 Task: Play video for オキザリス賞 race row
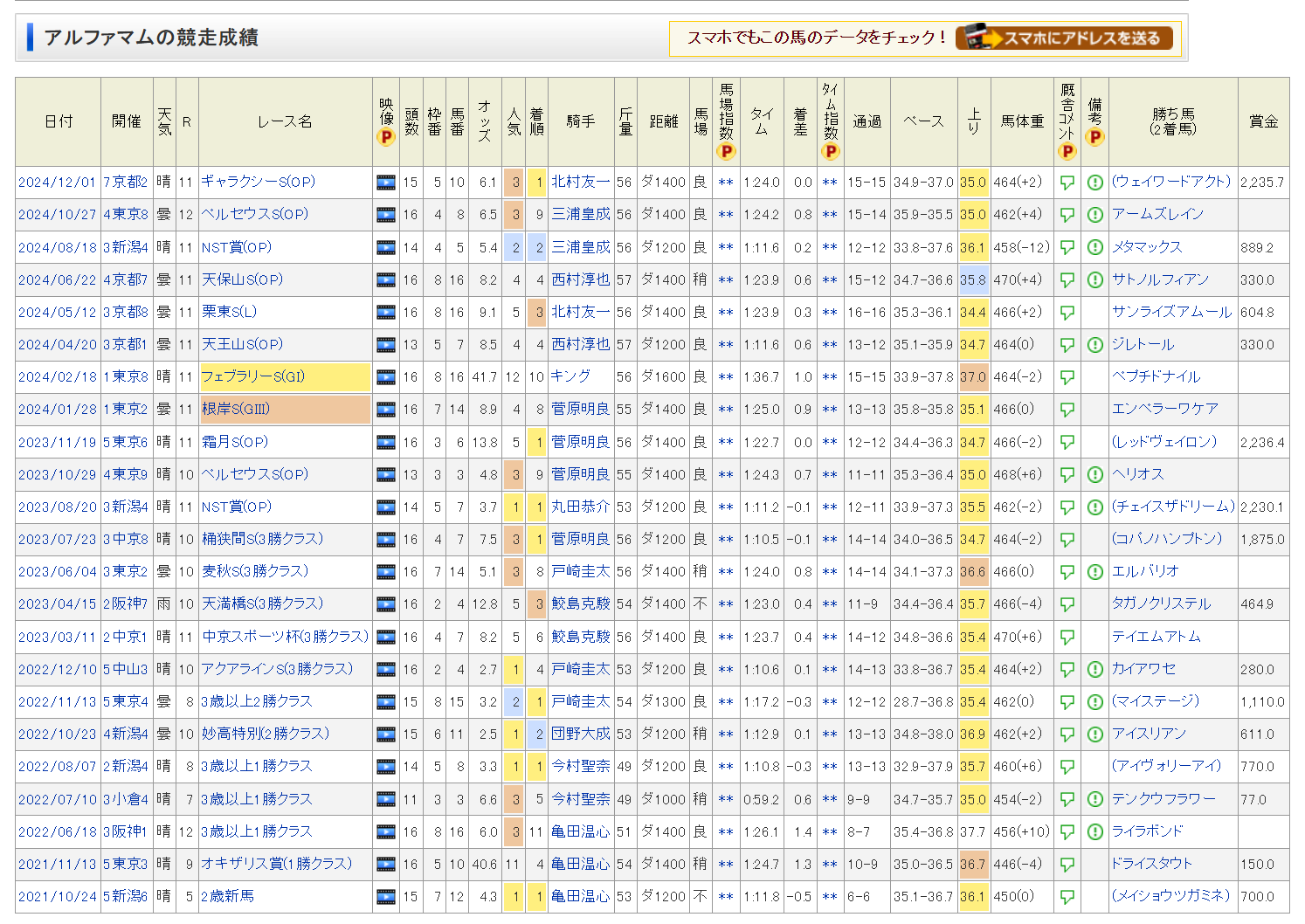pyautogui.click(x=385, y=865)
